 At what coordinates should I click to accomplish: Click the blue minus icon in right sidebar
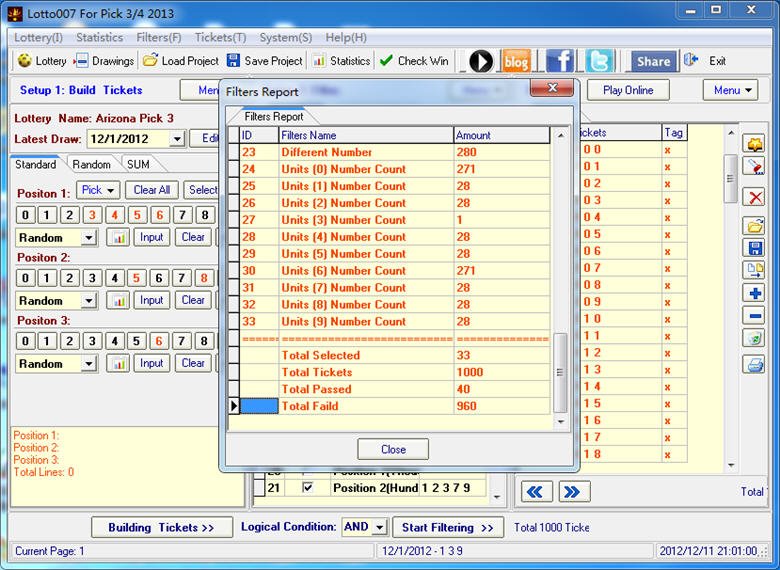click(x=755, y=315)
